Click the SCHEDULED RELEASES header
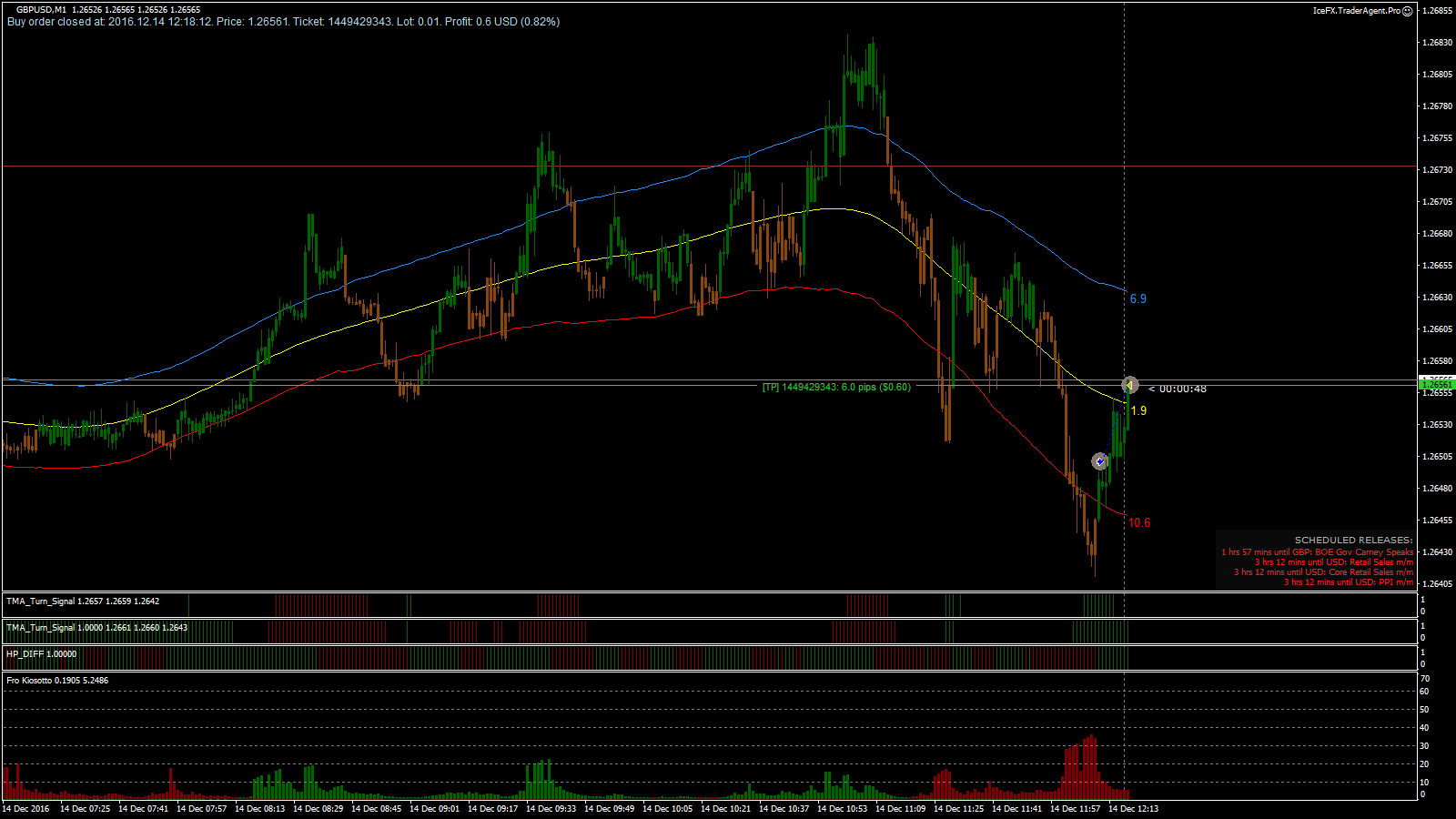 1354,541
